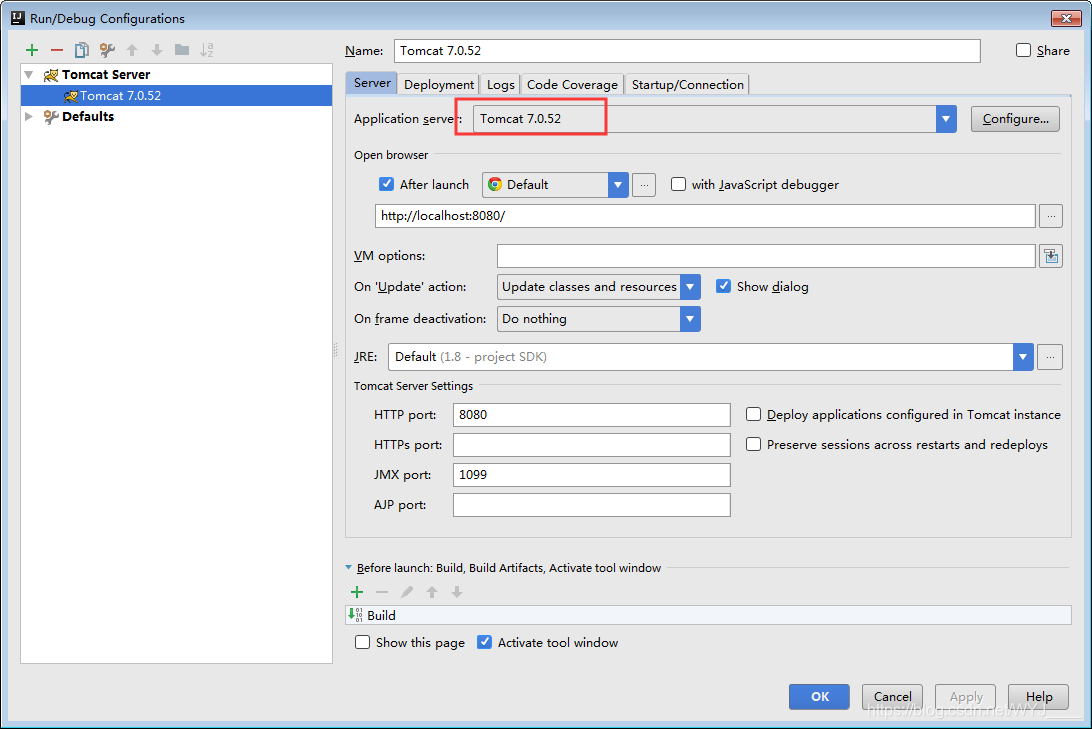Enable Deploy applications configured in Tomcat instance
The height and width of the screenshot is (729, 1092).
(754, 414)
